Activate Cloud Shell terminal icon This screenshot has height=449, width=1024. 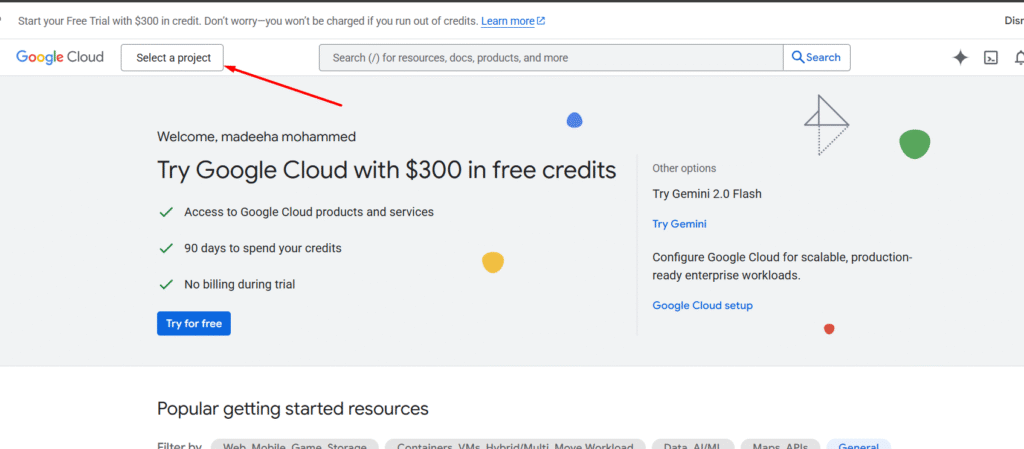pyautogui.click(x=991, y=58)
